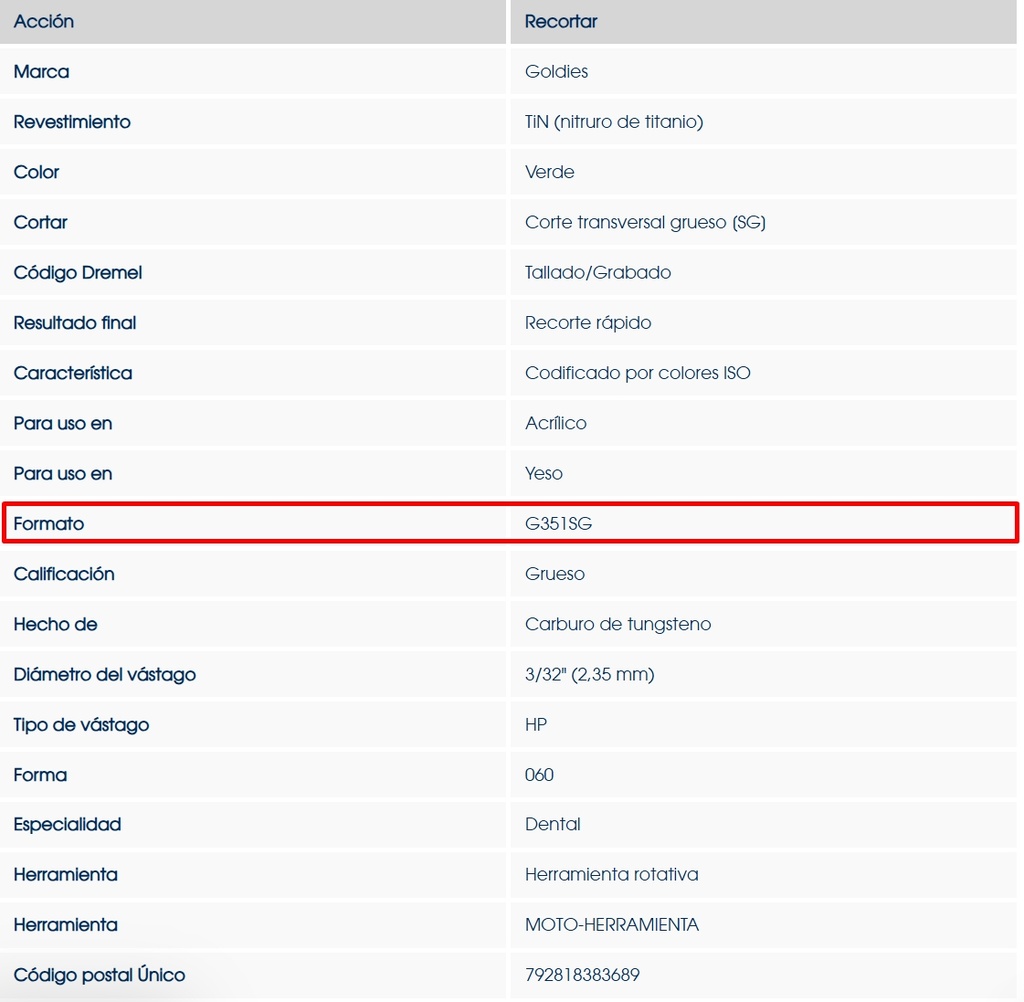Select the Dental specialty value
Image resolution: width=1024 pixels, height=1002 pixels.
point(553,824)
